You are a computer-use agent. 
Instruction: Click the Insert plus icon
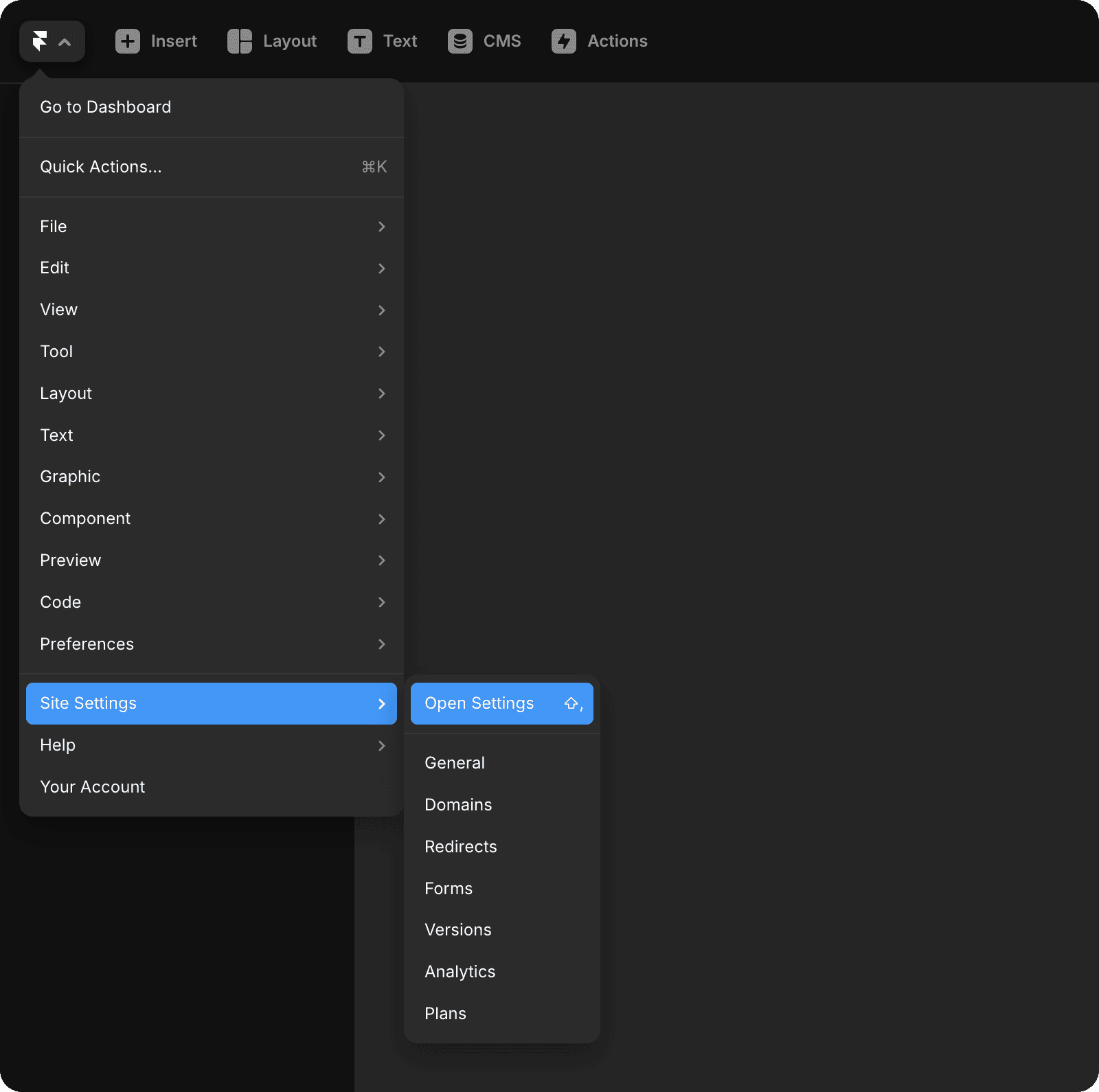pyautogui.click(x=128, y=41)
